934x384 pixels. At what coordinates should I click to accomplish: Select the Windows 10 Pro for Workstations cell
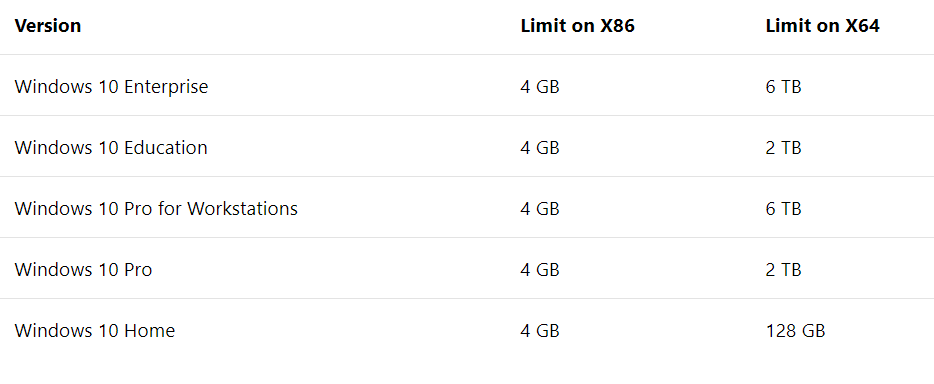click(x=156, y=209)
